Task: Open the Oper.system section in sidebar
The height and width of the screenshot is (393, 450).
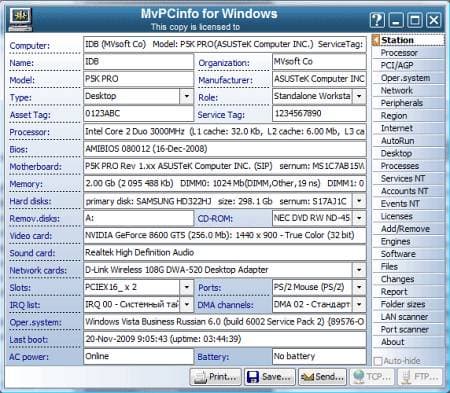Action: (409, 78)
